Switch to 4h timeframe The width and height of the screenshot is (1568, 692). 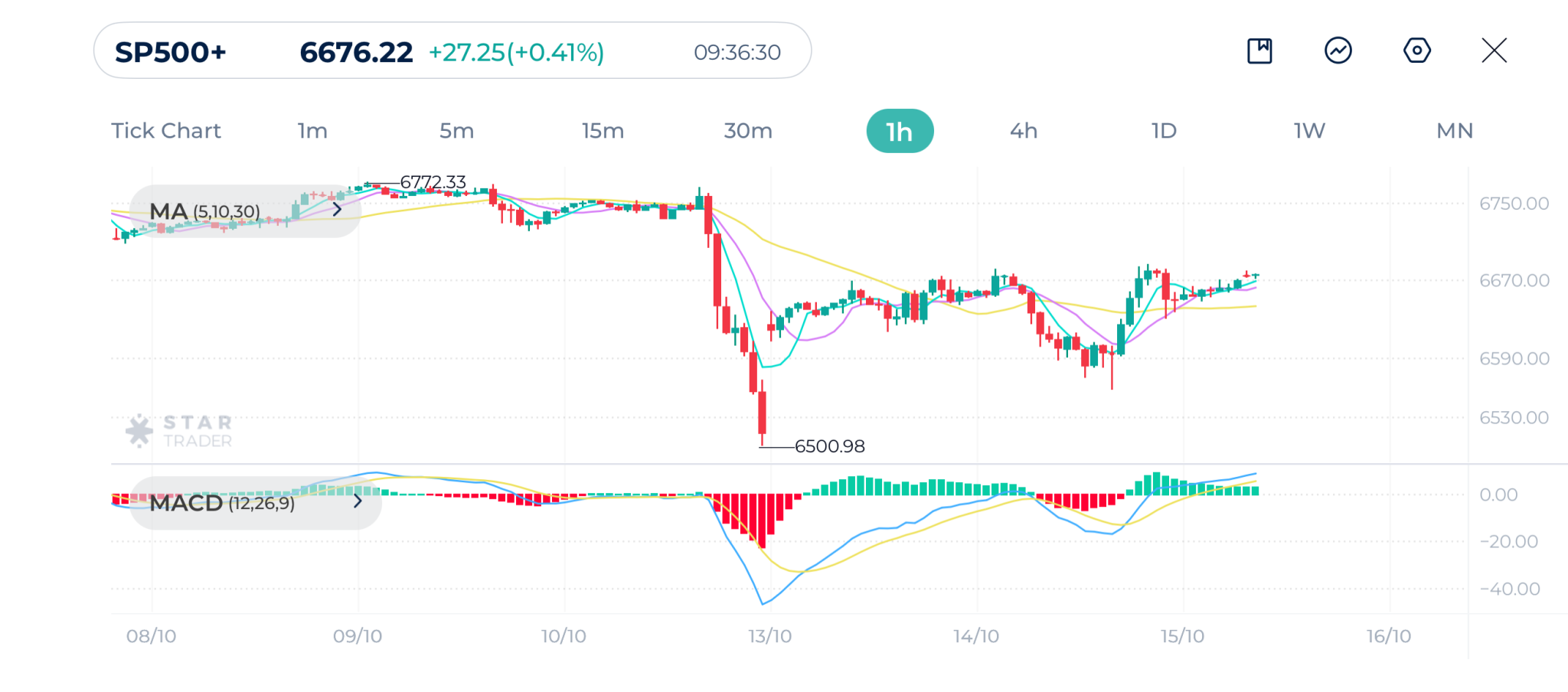coord(1024,131)
